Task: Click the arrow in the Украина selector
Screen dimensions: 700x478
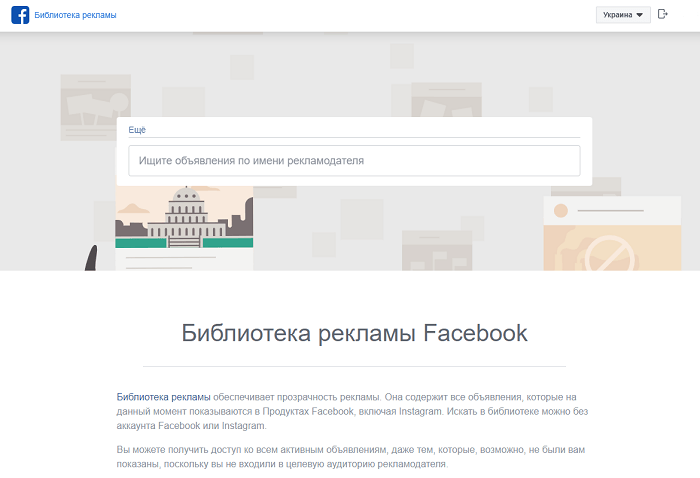Action: point(640,15)
